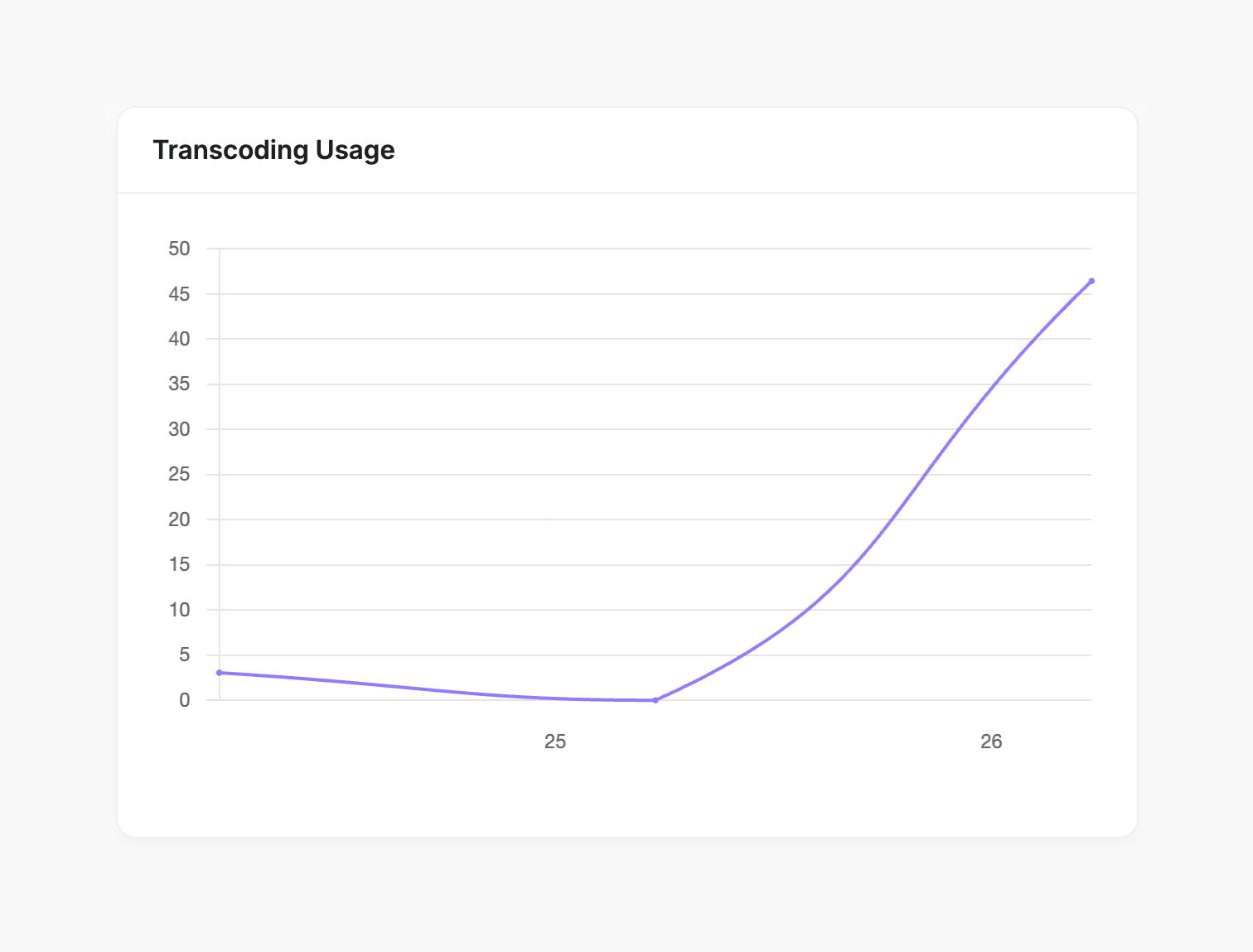1253x952 pixels.
Task: Click the y-axis label 50
Action: click(x=179, y=249)
